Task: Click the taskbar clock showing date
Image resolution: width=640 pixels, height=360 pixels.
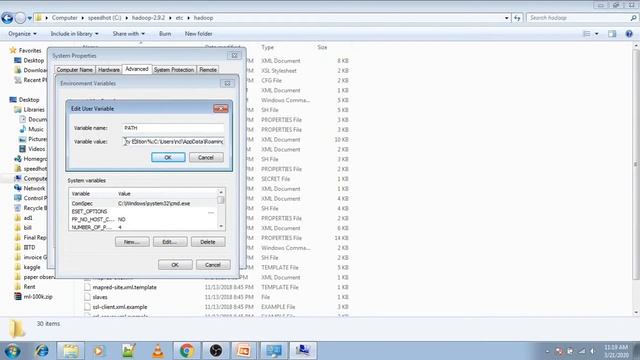Action: point(616,351)
